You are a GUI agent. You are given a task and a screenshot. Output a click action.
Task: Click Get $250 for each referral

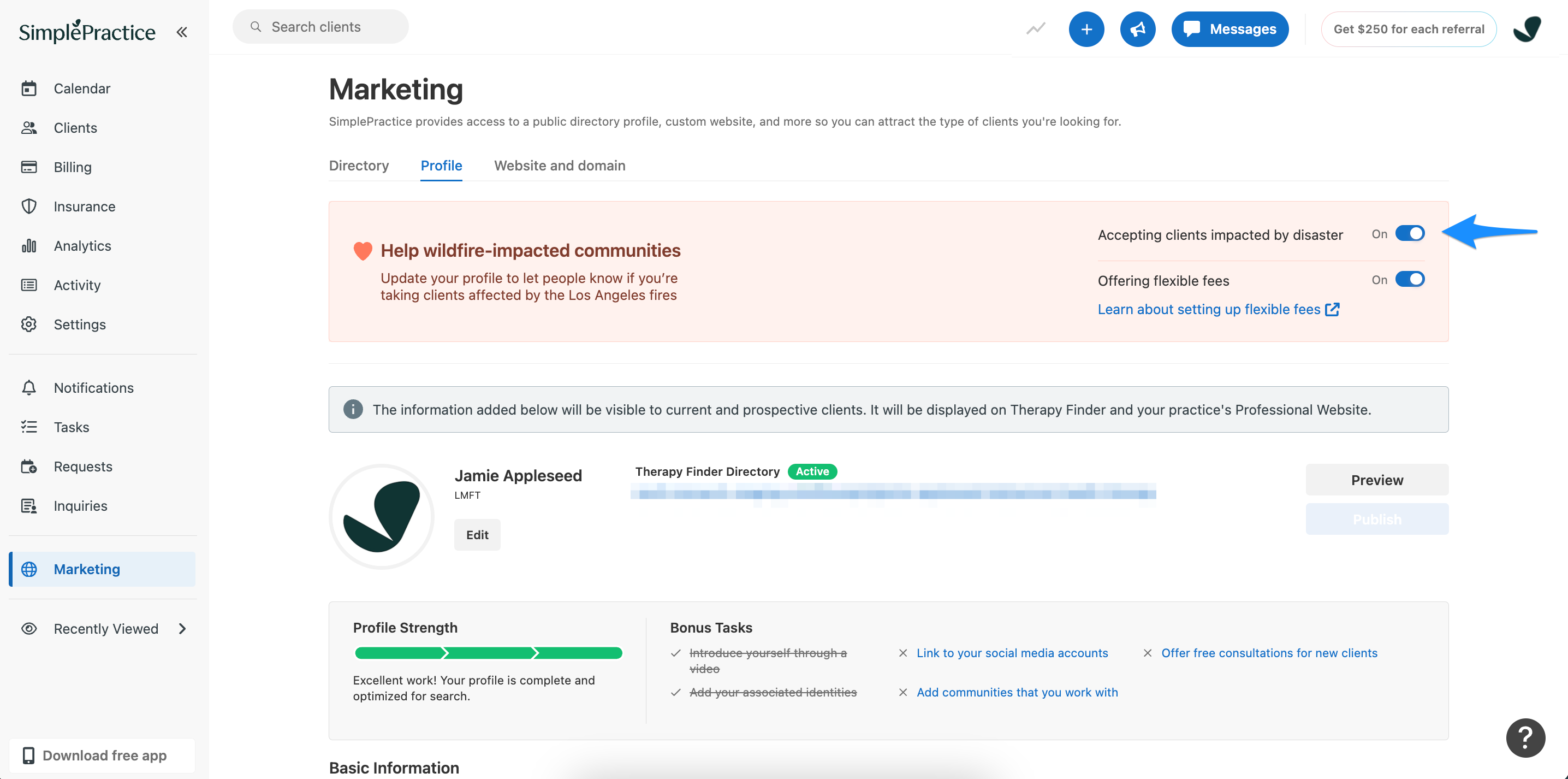[1409, 28]
